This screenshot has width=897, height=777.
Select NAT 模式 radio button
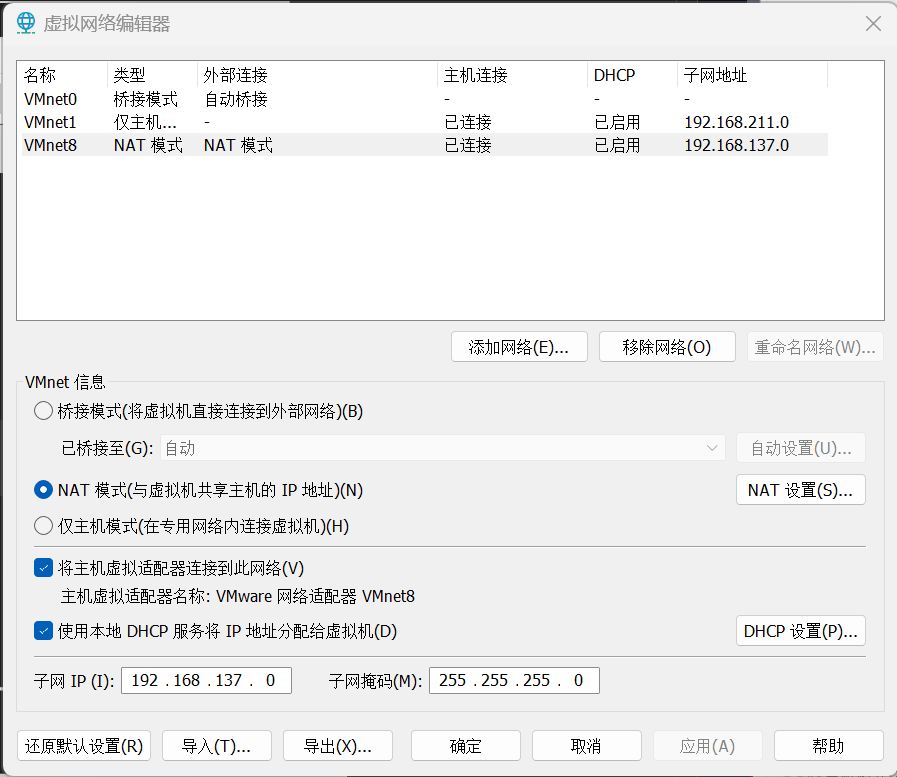[x=43, y=490]
